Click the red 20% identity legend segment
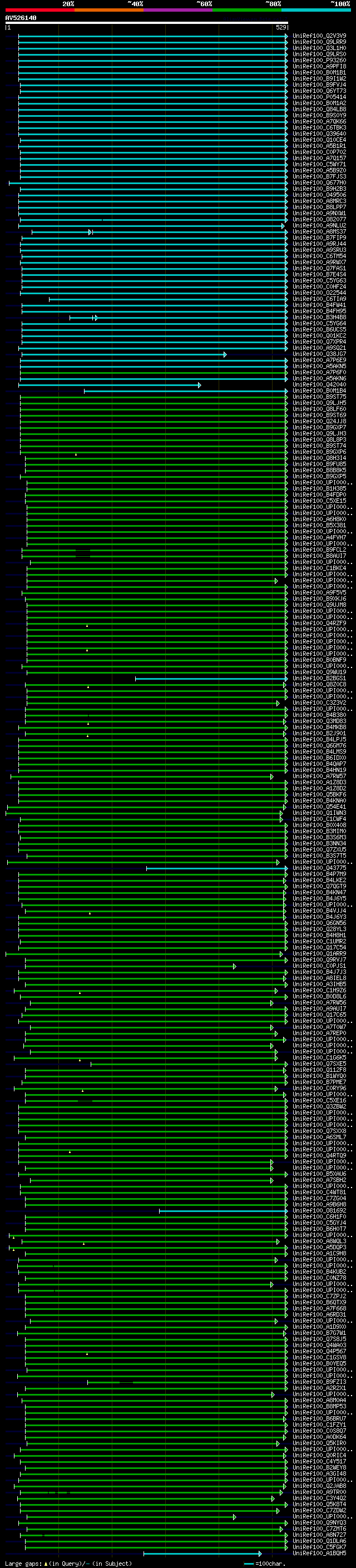356x1568 pixels. tap(39, 10)
